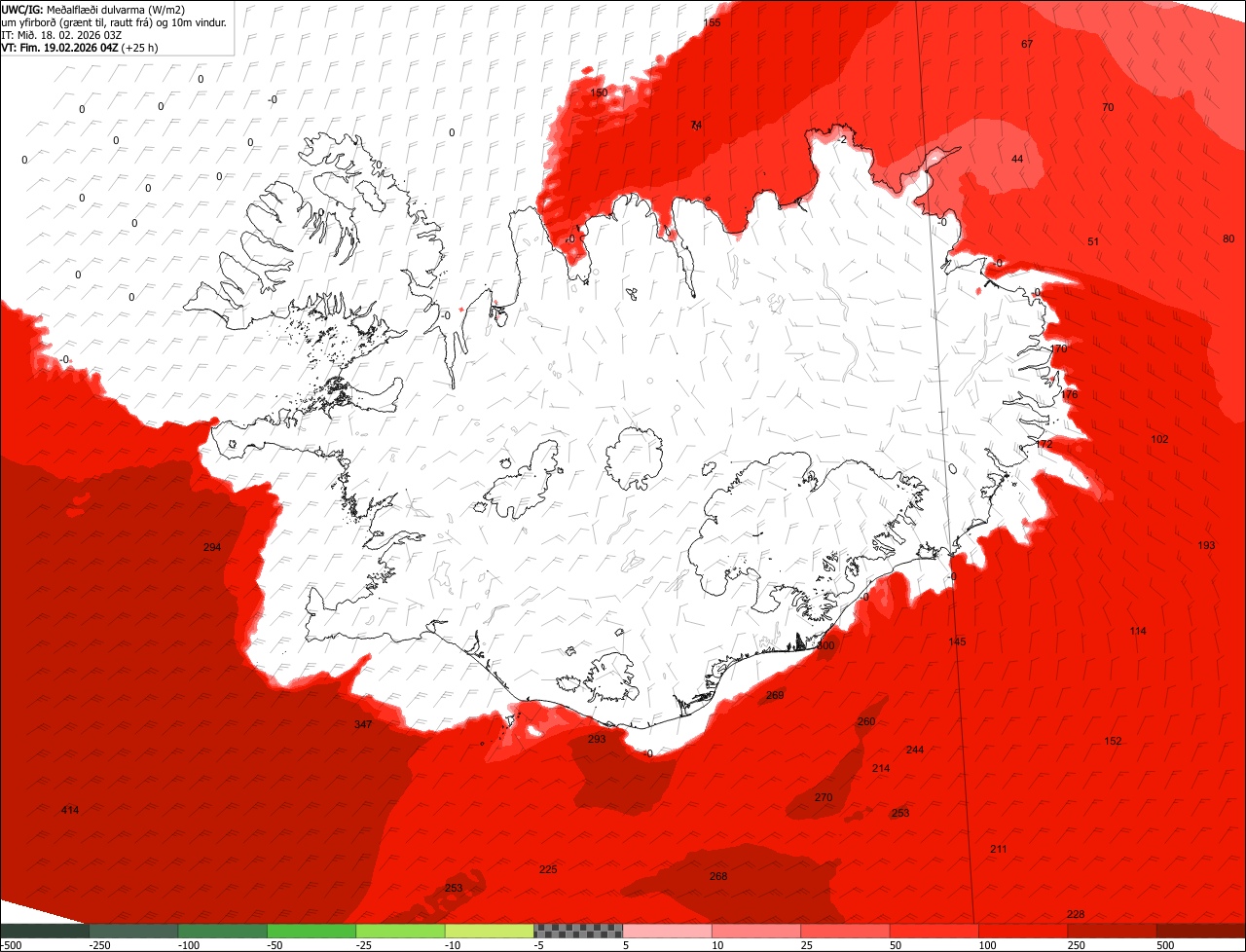Click the flux value 211 in the southeast

point(999,849)
